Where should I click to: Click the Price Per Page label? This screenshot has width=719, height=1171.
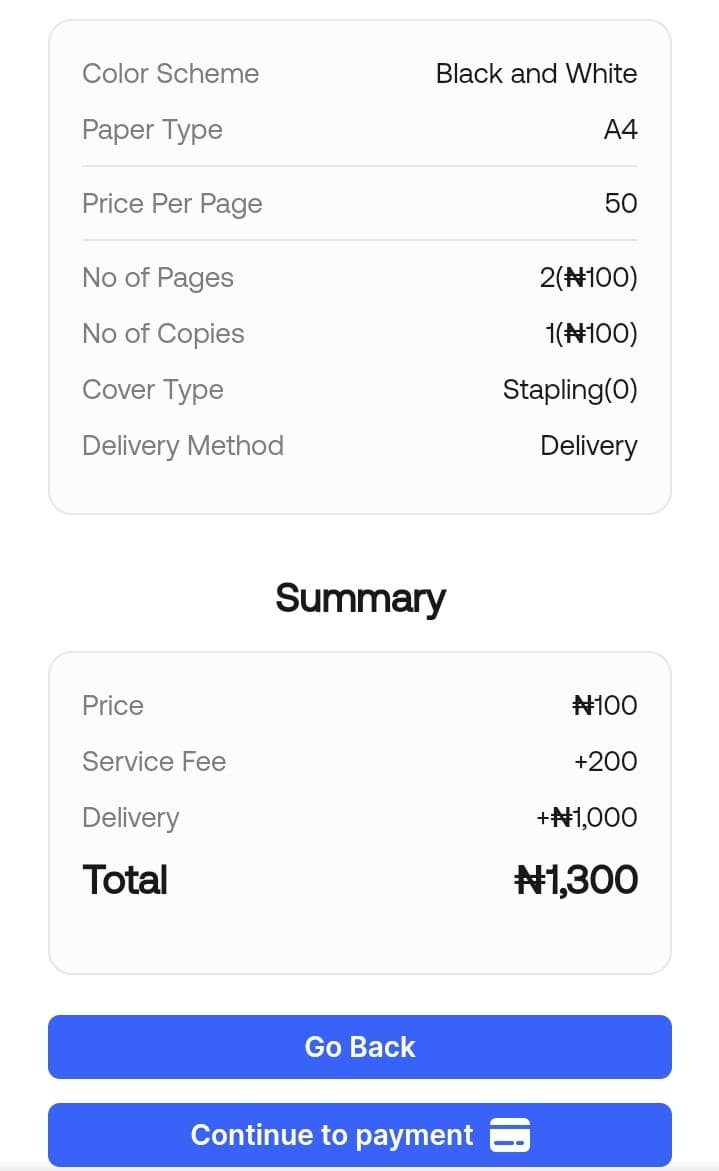(x=172, y=204)
